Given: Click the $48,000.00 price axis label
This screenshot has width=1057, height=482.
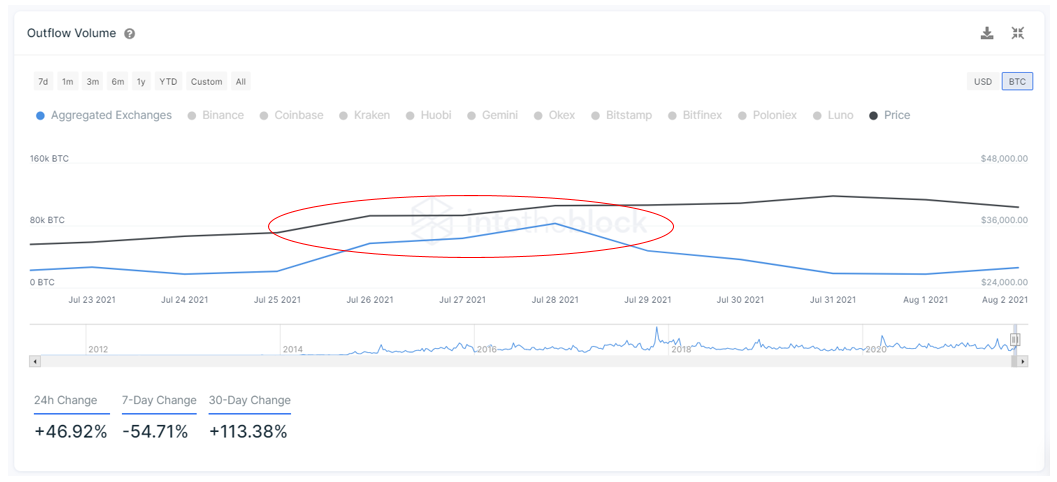Looking at the screenshot, I should [x=1004, y=159].
